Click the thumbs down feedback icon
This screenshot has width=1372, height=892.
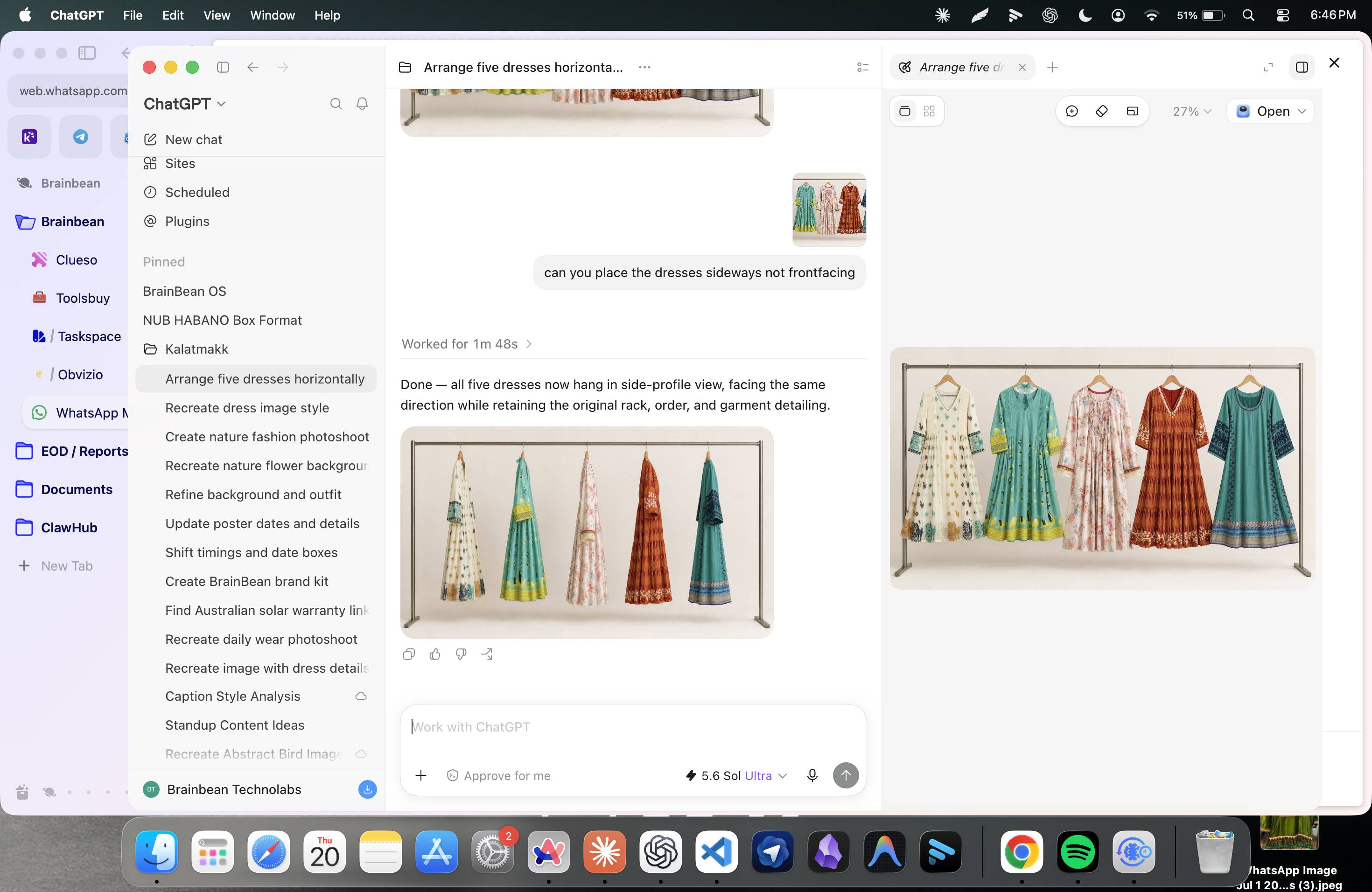461,654
